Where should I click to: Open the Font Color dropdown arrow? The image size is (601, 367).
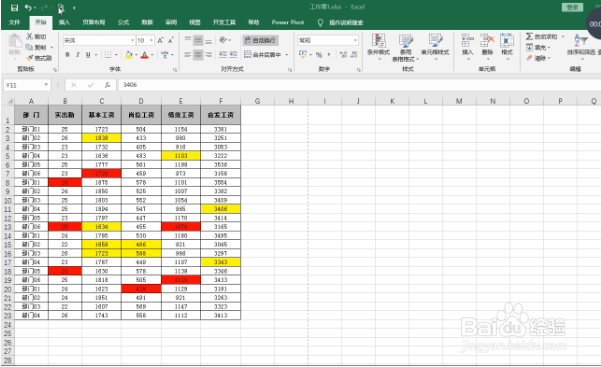coord(152,55)
